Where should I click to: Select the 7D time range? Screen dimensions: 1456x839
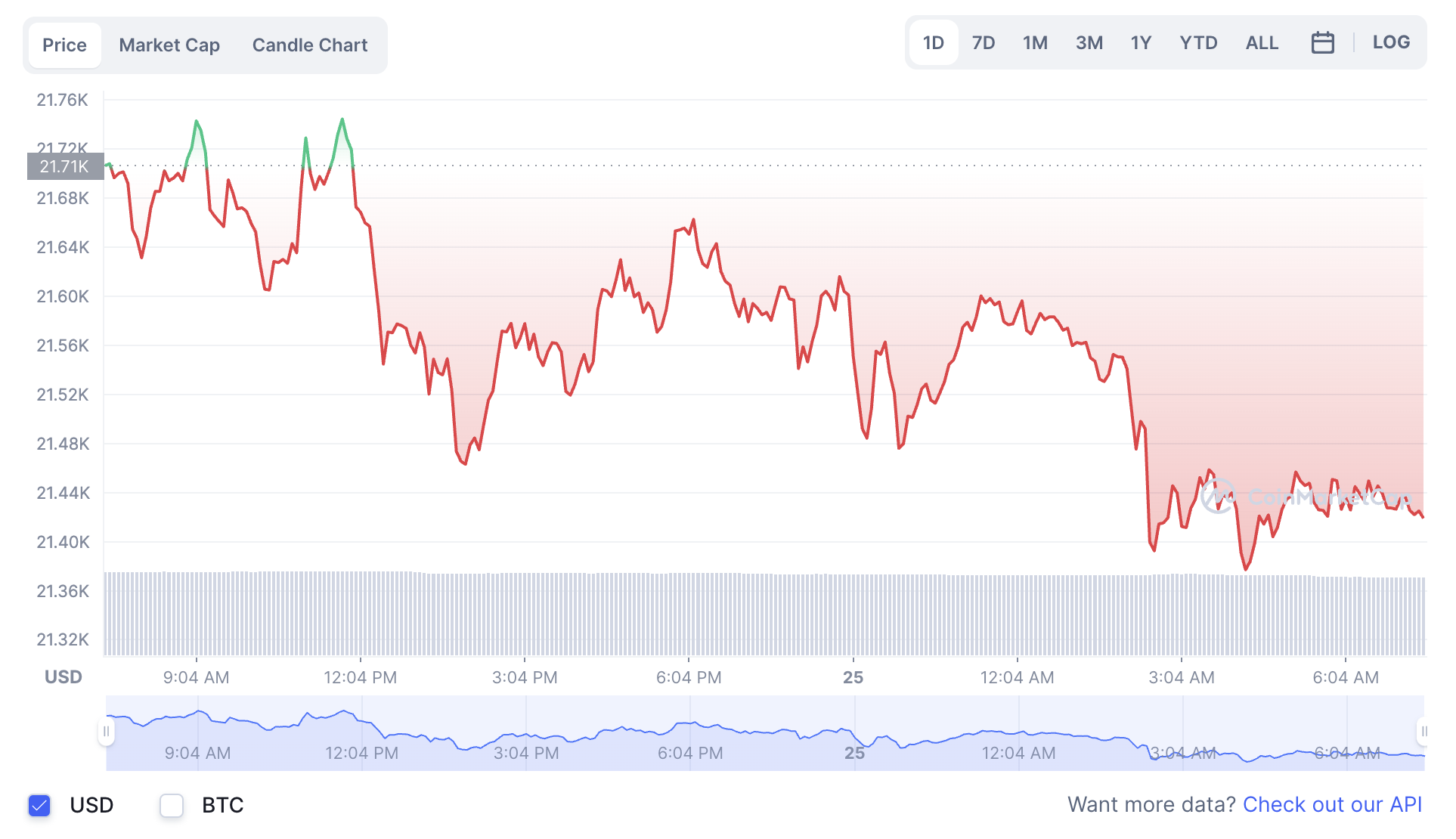point(984,43)
